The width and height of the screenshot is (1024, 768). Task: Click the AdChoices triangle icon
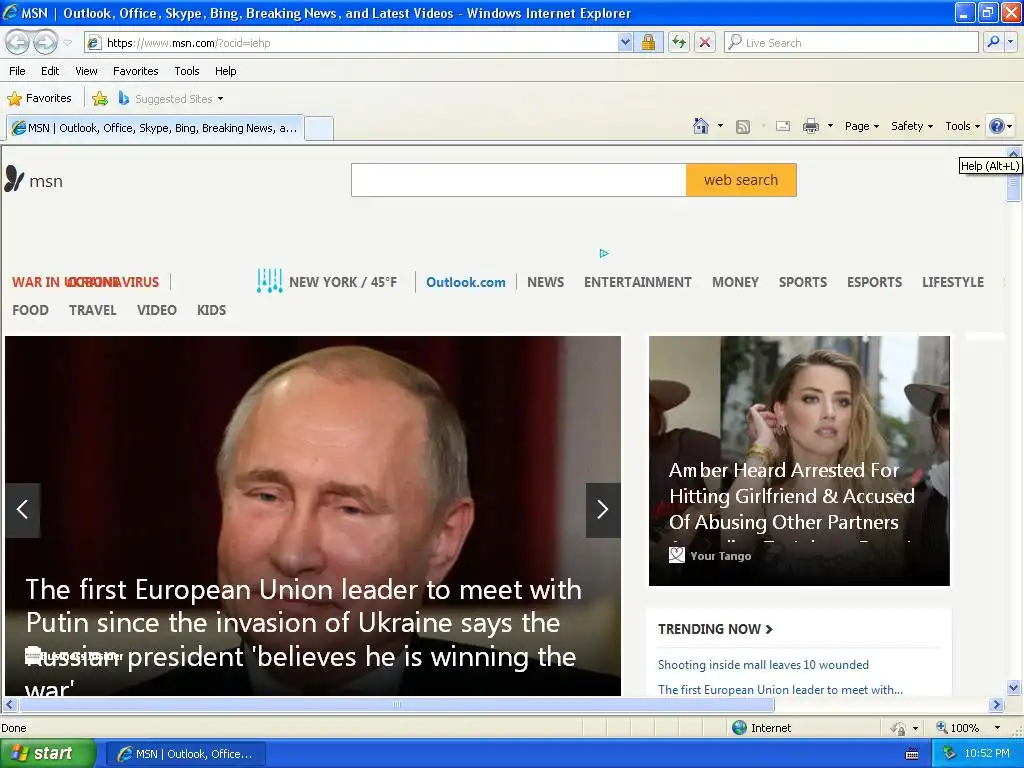click(604, 253)
